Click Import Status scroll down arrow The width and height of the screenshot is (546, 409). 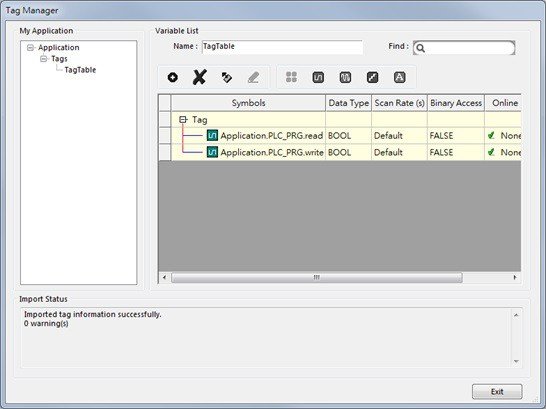click(516, 361)
